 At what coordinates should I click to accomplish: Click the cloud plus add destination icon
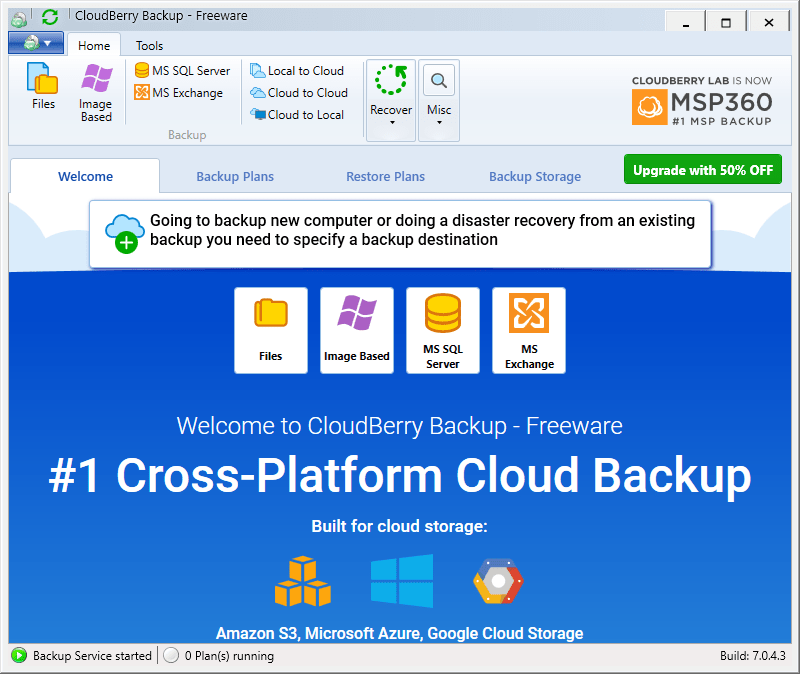click(x=124, y=234)
